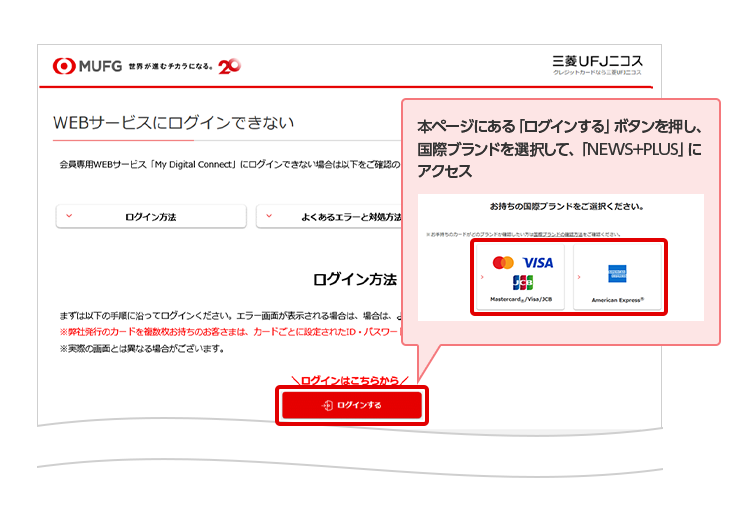Click the arrow left of American Express card
This screenshot has width=740, height=522.
[579, 277]
